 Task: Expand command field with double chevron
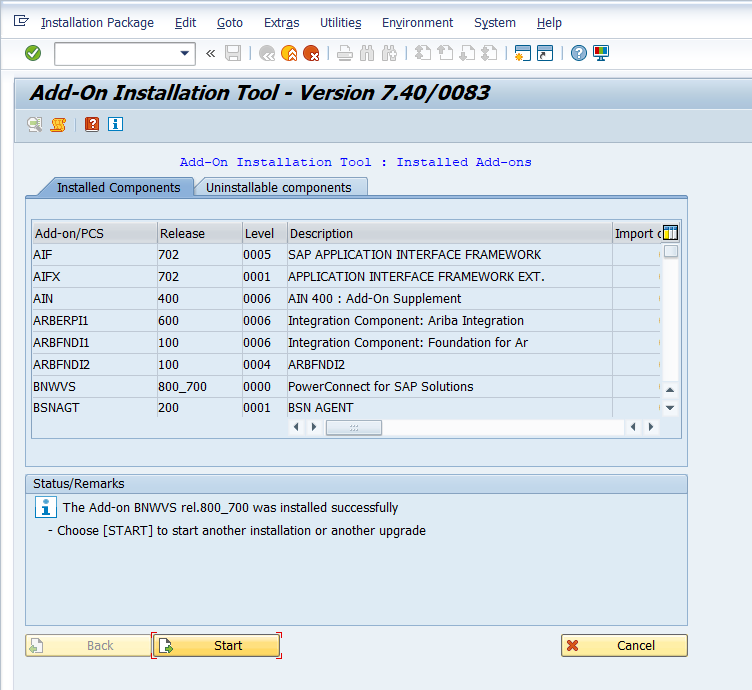point(210,53)
